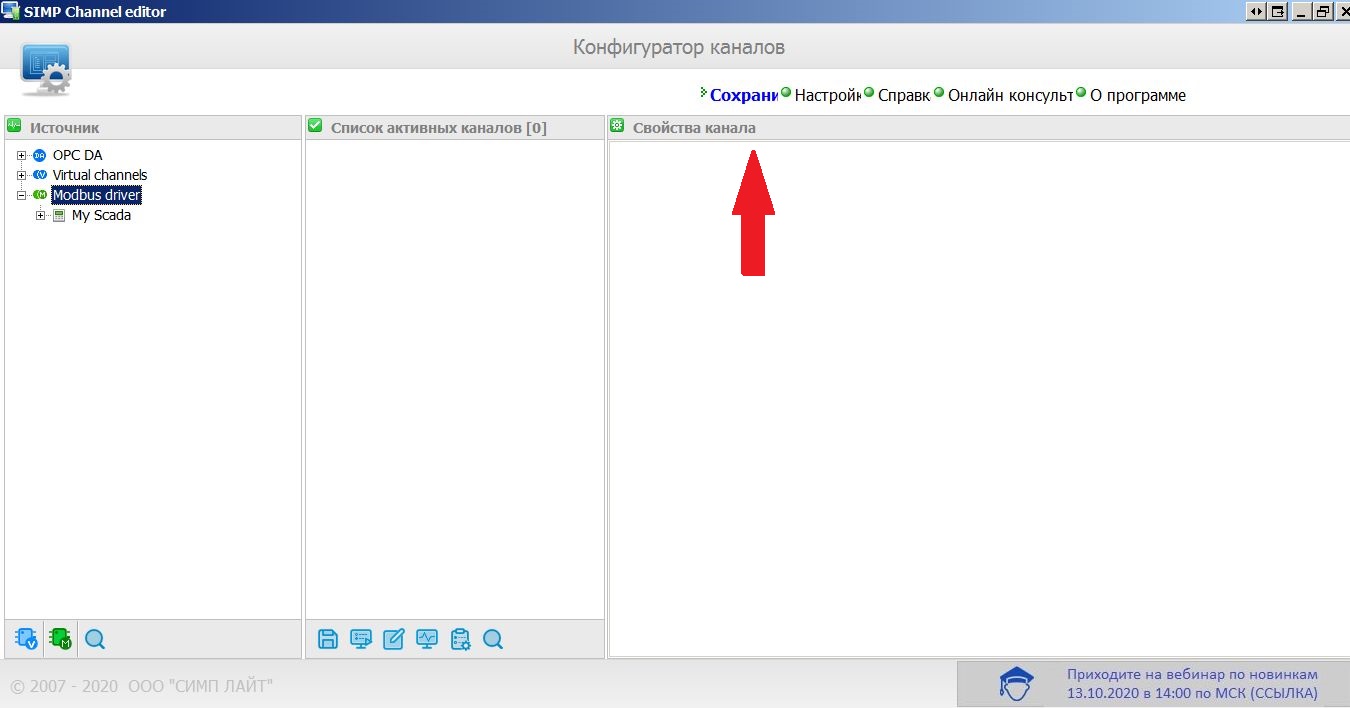Select OPC DA in the source tree
This screenshot has width=1350, height=708.
tap(77, 155)
